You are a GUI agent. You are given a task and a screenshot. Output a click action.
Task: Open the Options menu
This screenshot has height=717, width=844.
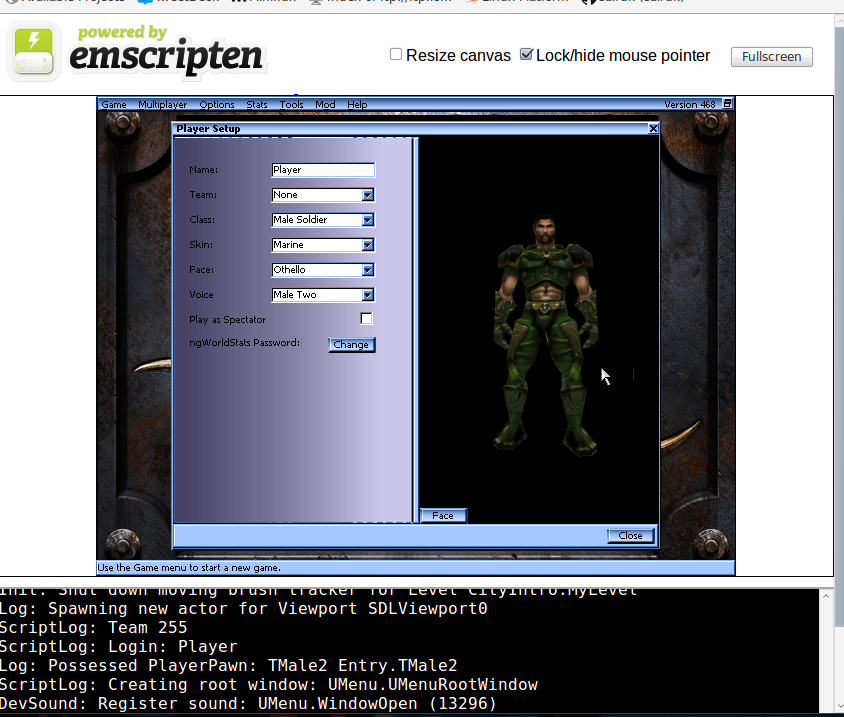[217, 104]
